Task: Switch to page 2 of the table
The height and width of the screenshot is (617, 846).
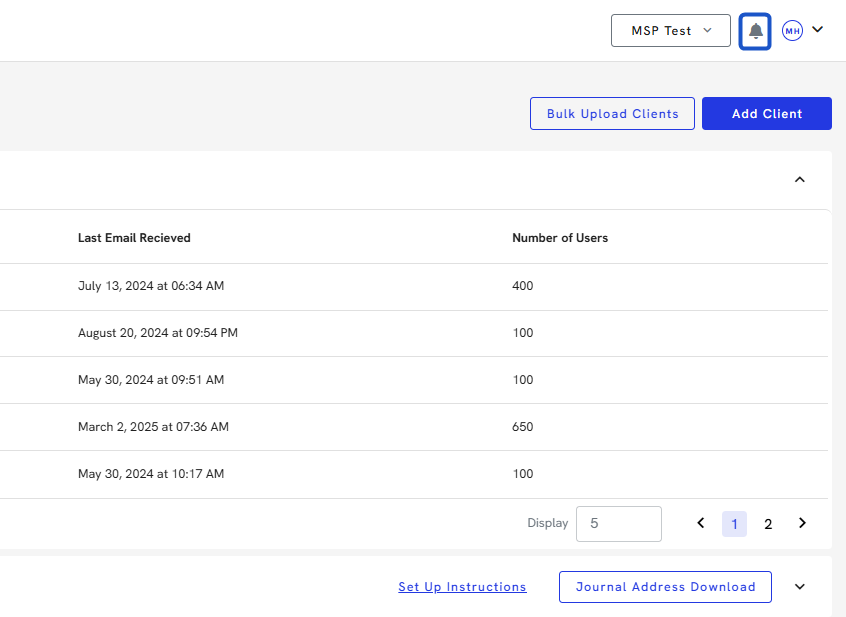Action: [x=768, y=524]
